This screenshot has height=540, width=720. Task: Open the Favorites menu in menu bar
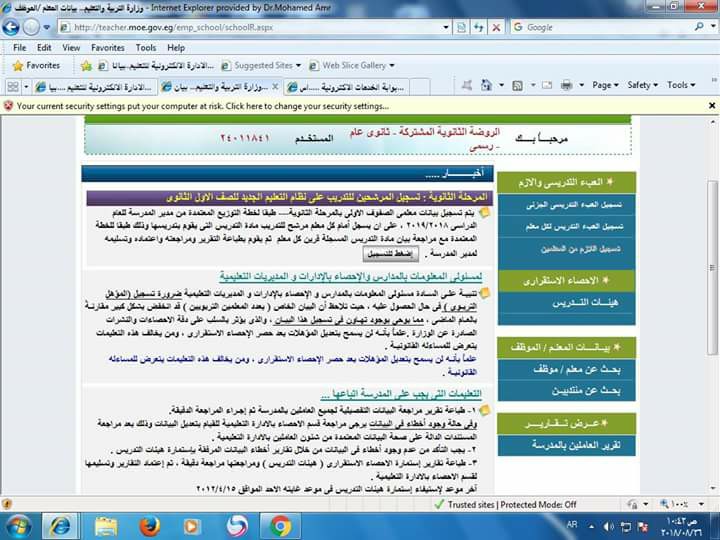point(108,47)
